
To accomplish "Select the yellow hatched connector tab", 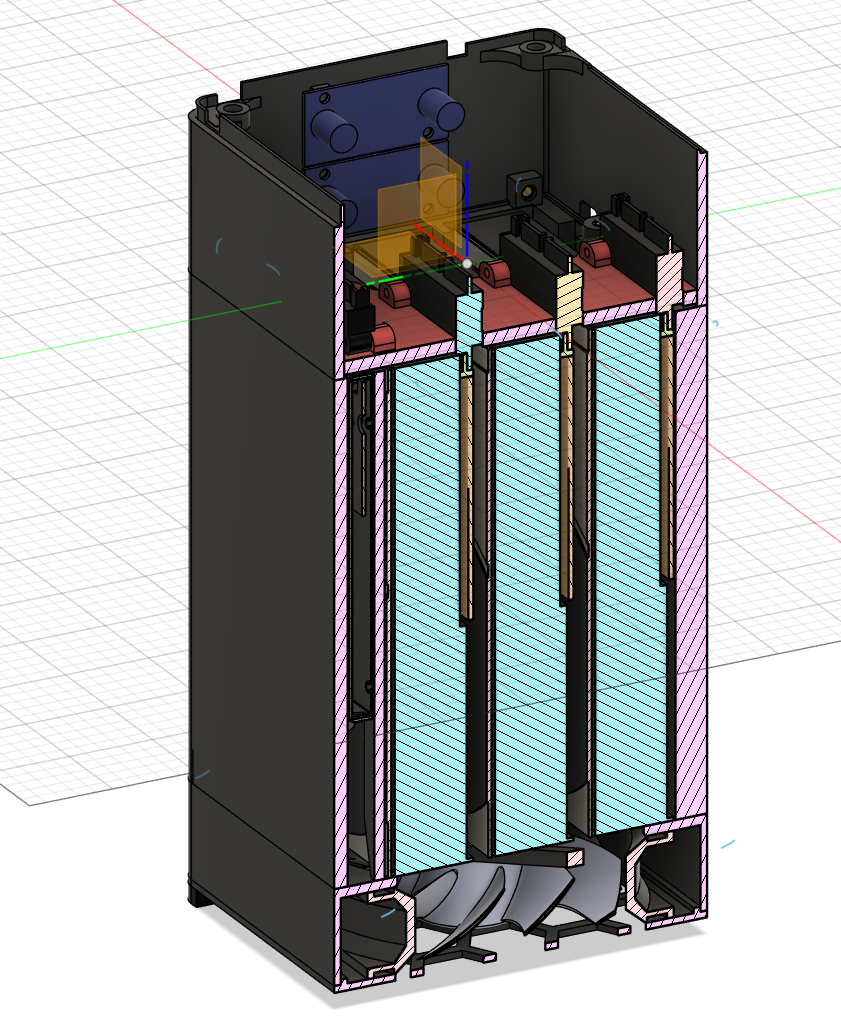I will [568, 300].
